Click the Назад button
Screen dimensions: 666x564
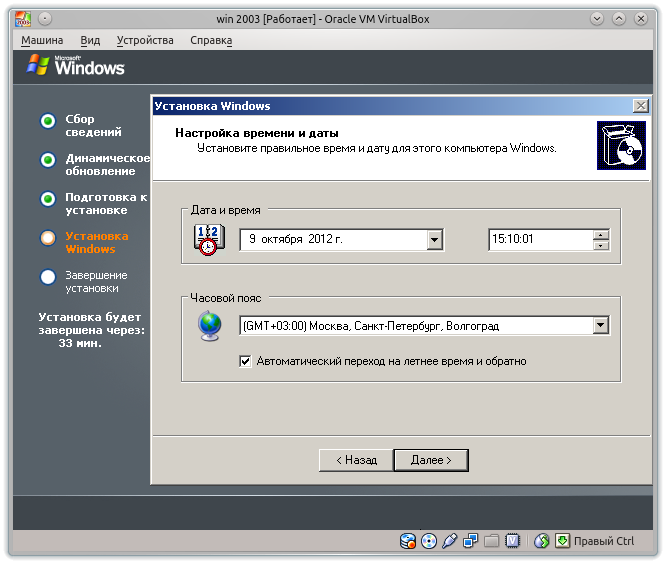tap(356, 460)
